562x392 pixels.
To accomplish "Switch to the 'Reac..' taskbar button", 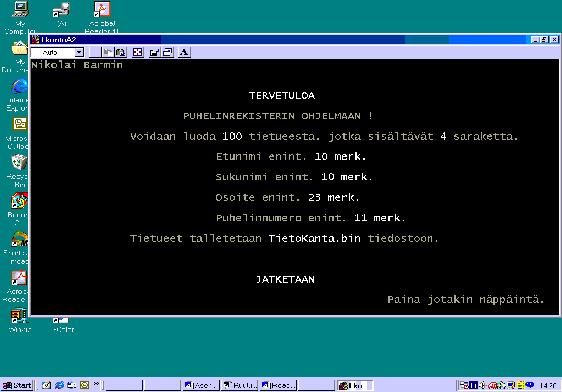I will 278,386.
